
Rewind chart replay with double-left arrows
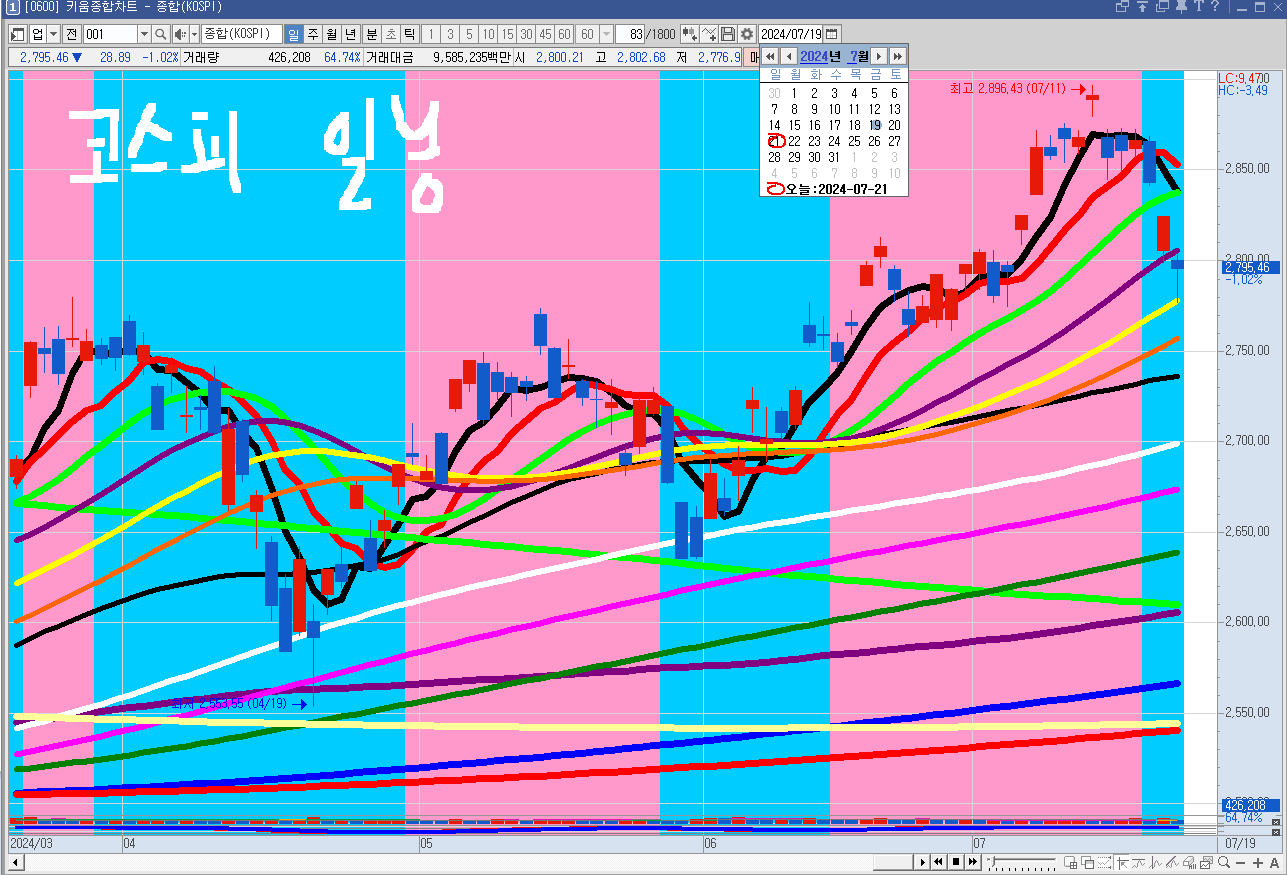[x=939, y=862]
